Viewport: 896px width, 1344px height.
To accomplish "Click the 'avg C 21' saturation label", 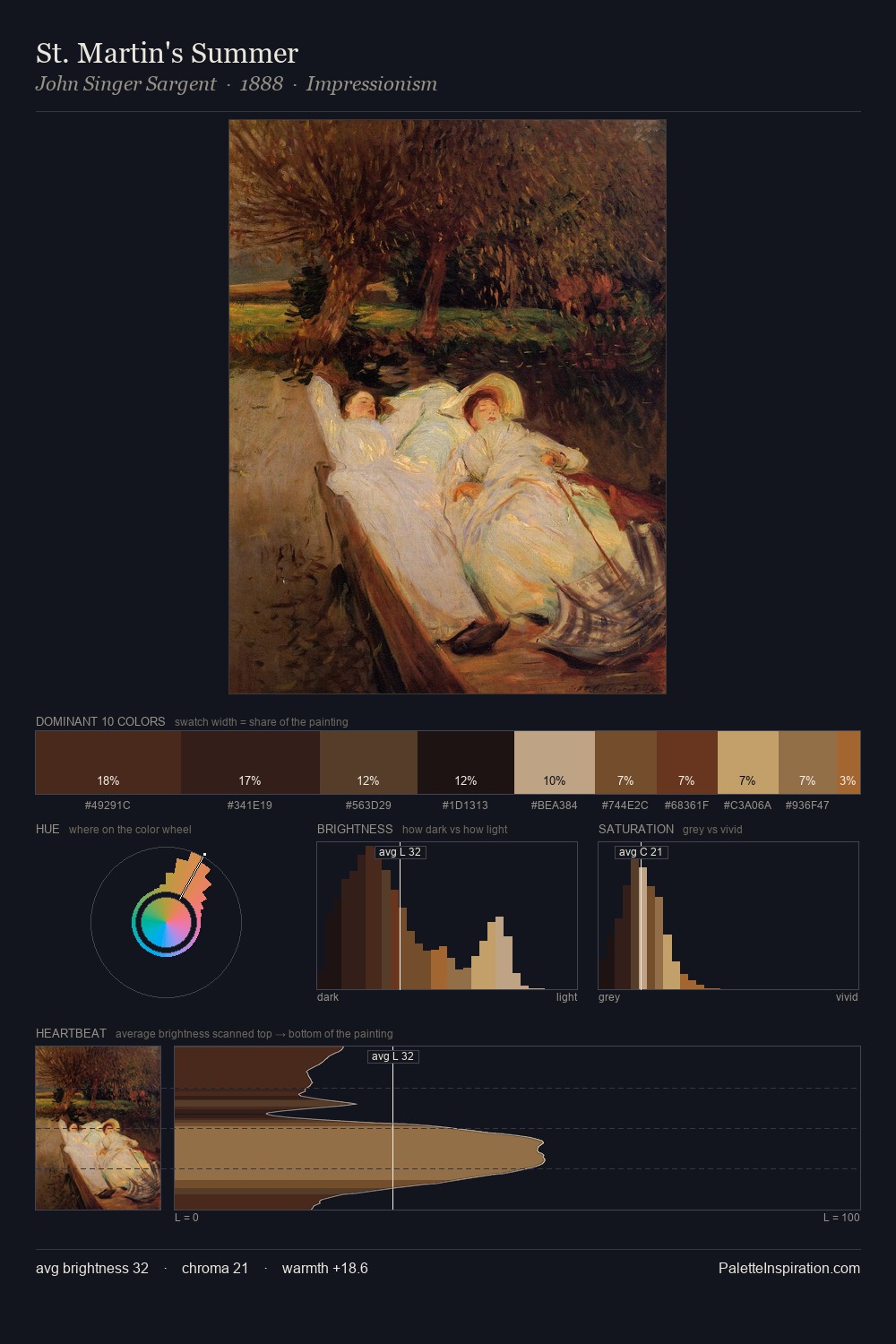I will point(641,852).
